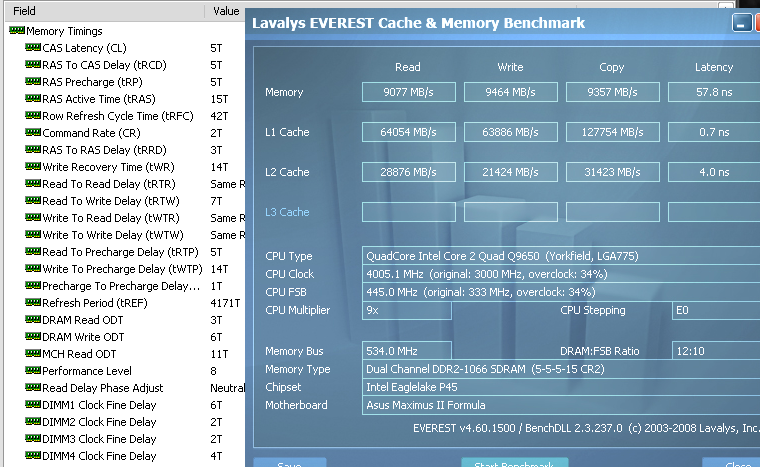The height and width of the screenshot is (467, 760).
Task: Click the memory icon beside DRAM Write ODT
Action: coord(33,336)
